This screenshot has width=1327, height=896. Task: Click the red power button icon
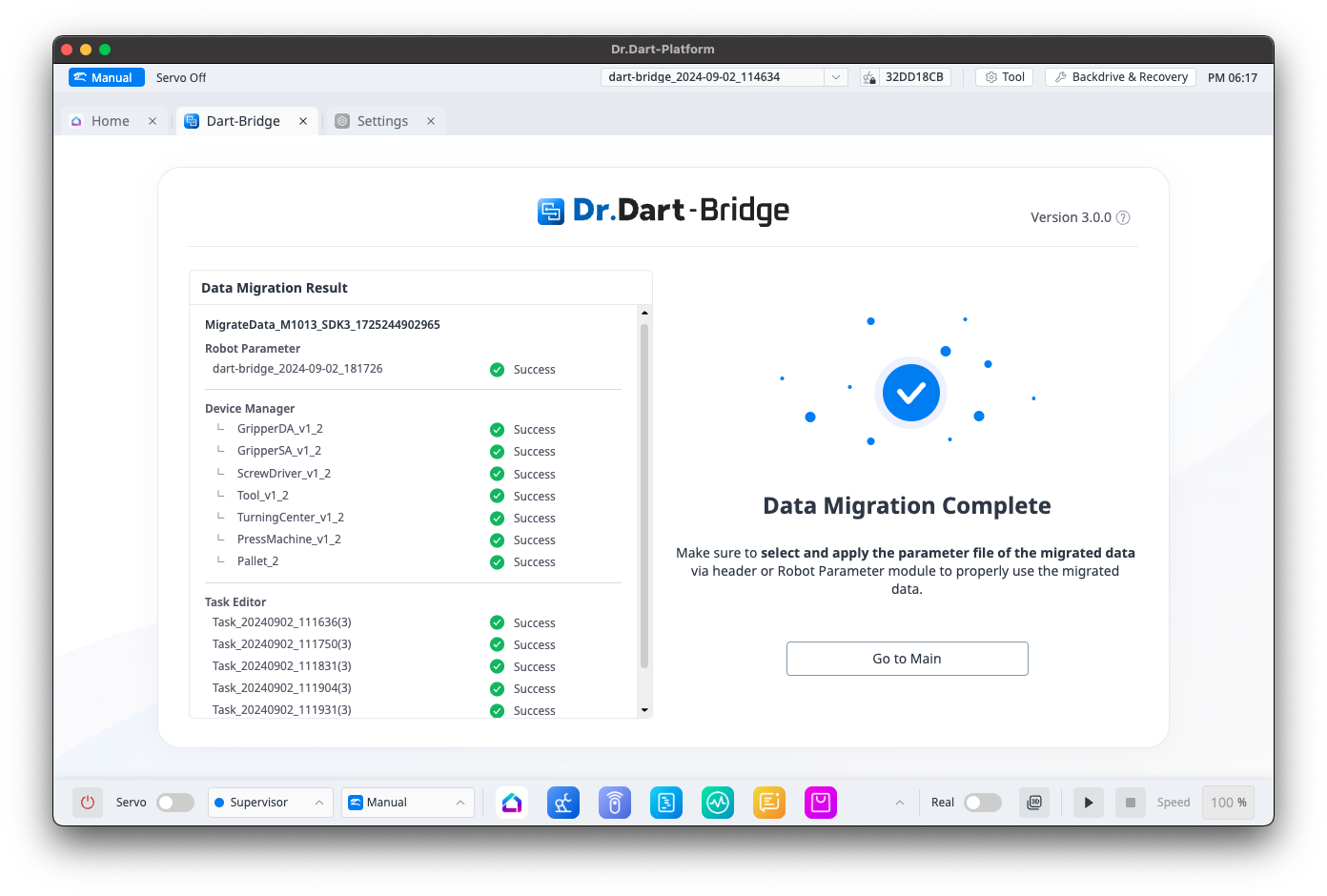coord(88,803)
